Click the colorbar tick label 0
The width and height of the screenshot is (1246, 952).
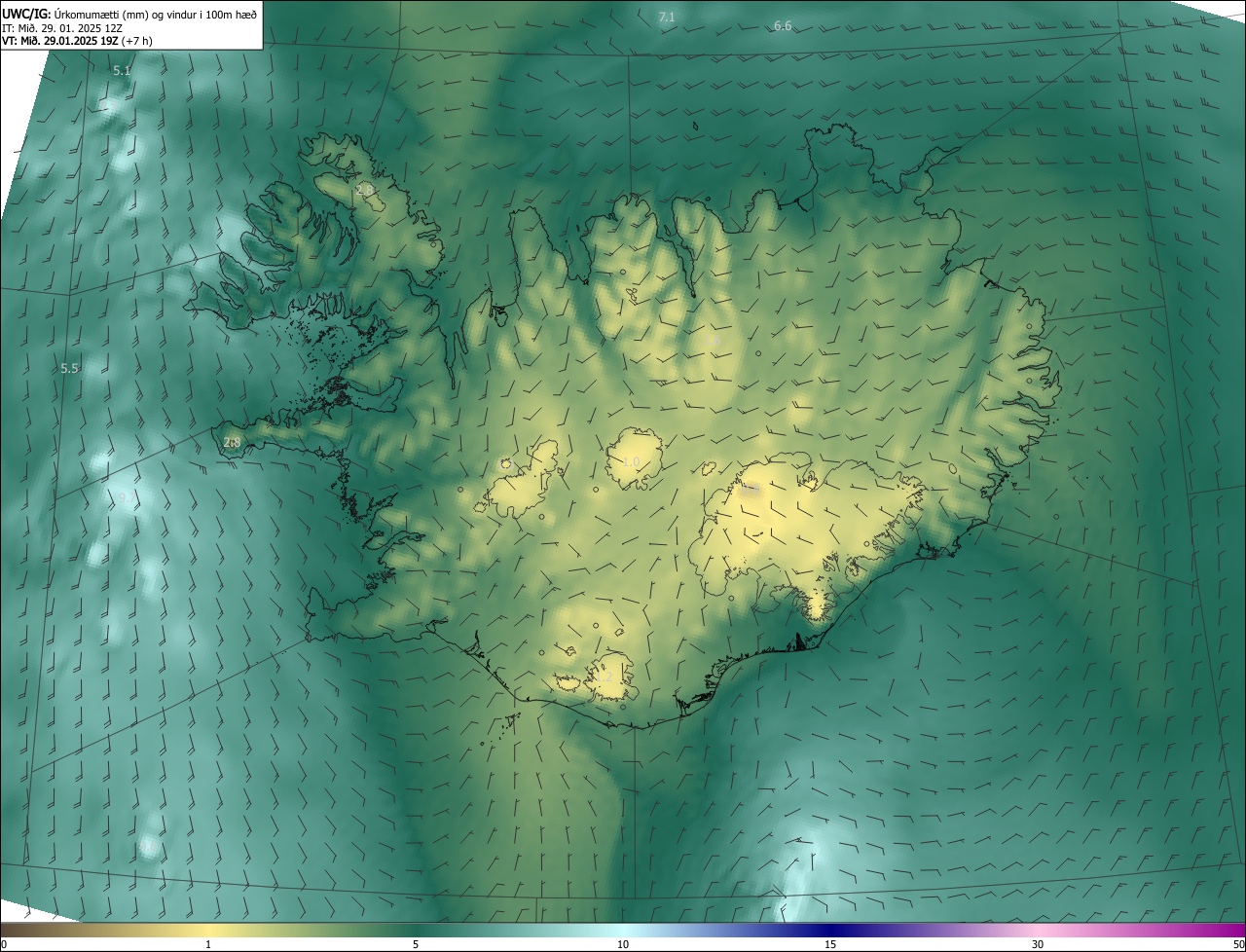tap(4, 945)
